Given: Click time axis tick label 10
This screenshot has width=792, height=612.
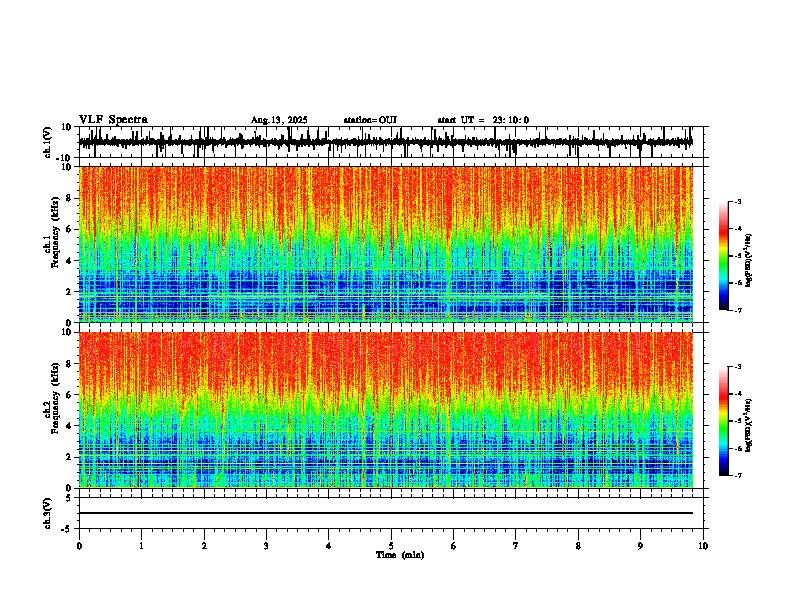Looking at the screenshot, I should [x=703, y=546].
